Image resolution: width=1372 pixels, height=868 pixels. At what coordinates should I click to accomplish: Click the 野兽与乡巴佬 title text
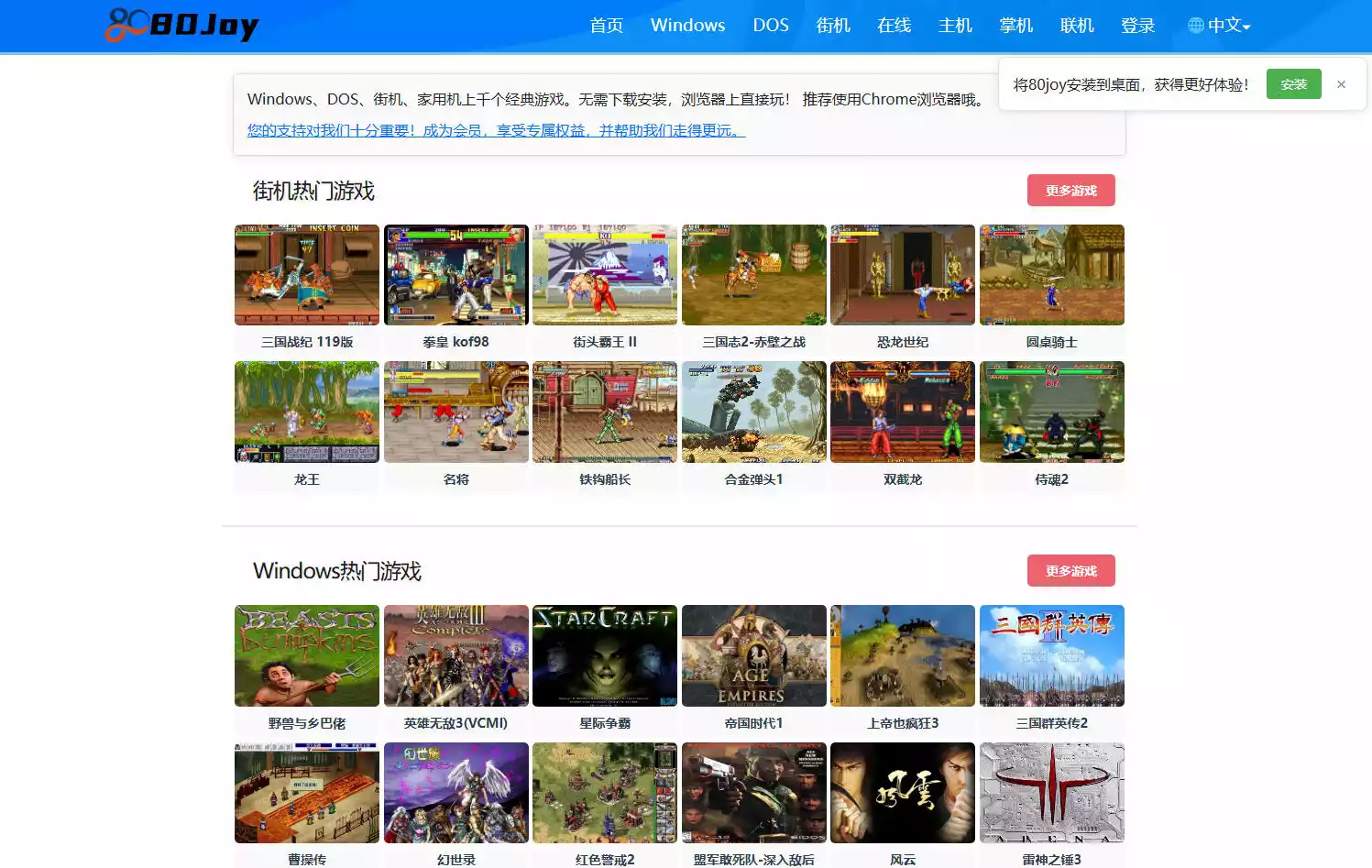tap(307, 723)
